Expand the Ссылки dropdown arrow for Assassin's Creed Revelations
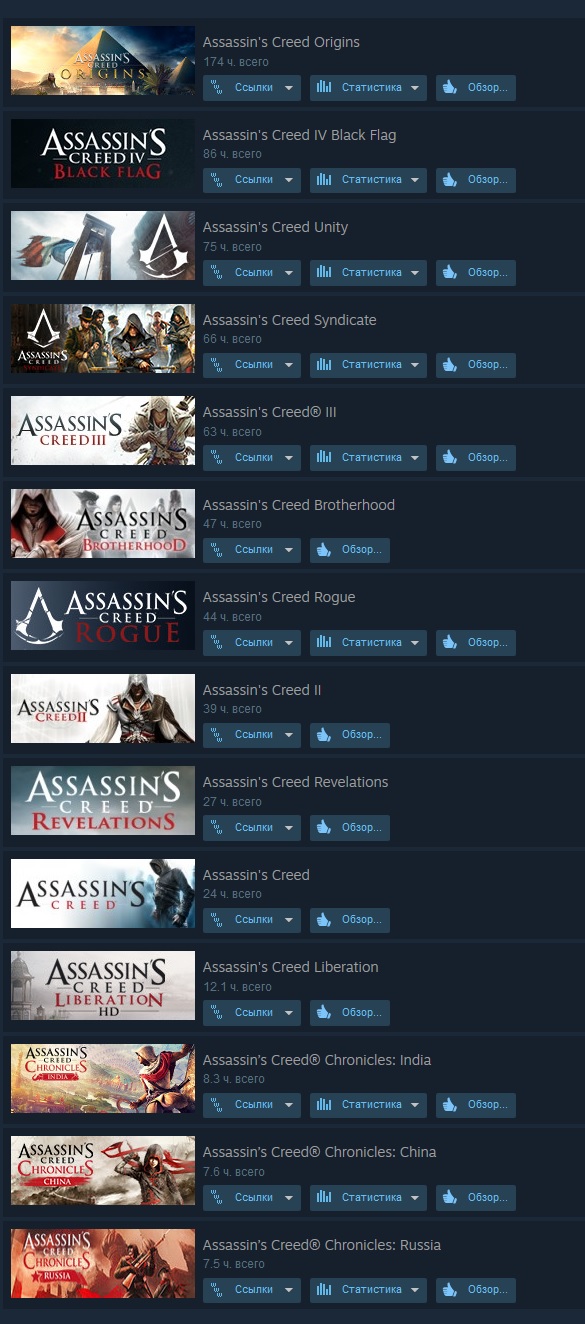 [x=289, y=828]
